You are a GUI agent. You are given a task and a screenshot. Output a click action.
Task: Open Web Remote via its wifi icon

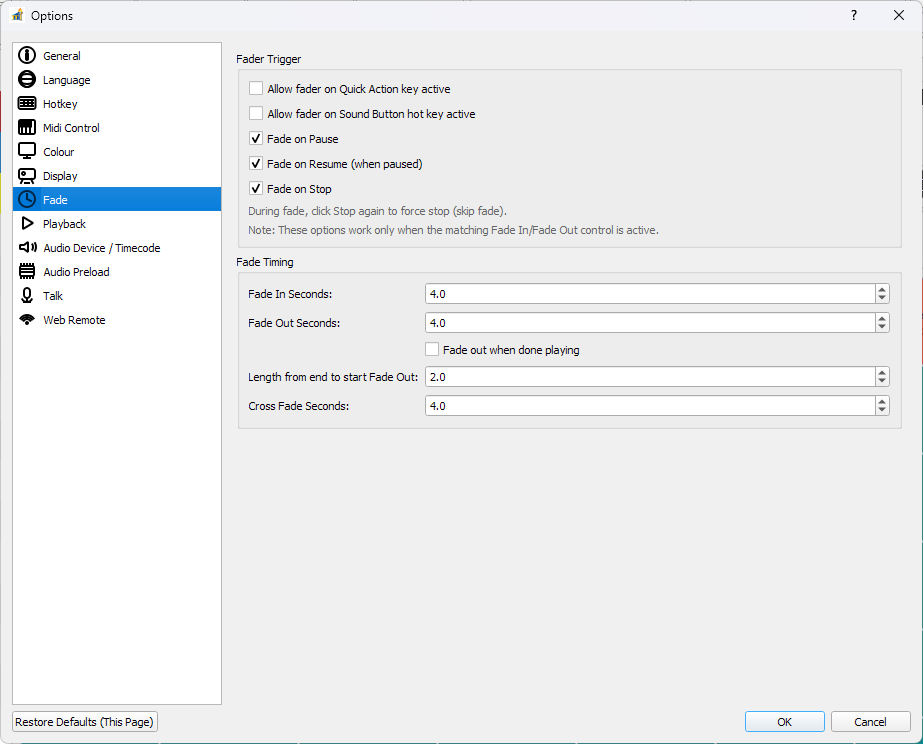(x=27, y=320)
